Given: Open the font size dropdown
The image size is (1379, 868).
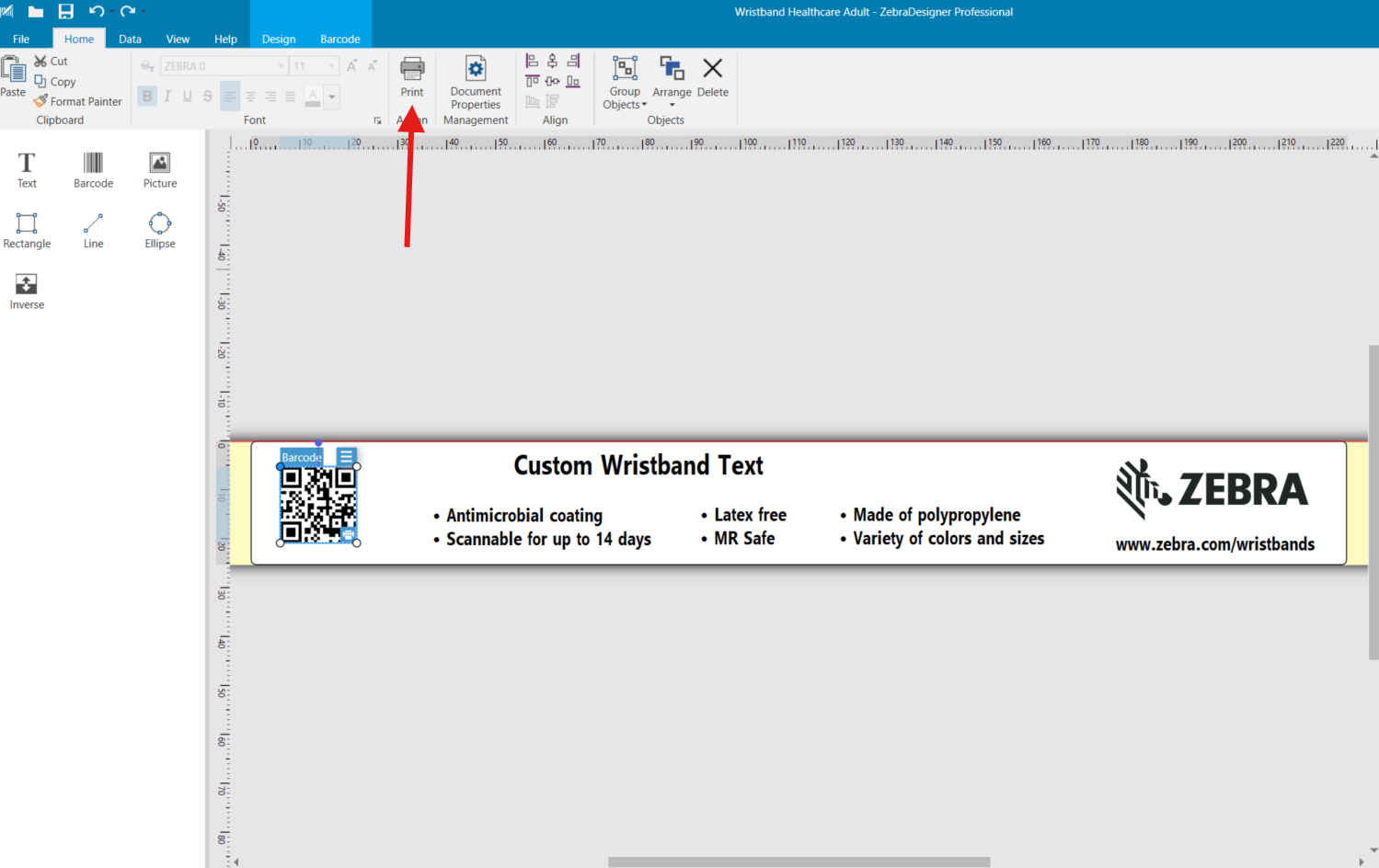Looking at the screenshot, I should (x=332, y=66).
